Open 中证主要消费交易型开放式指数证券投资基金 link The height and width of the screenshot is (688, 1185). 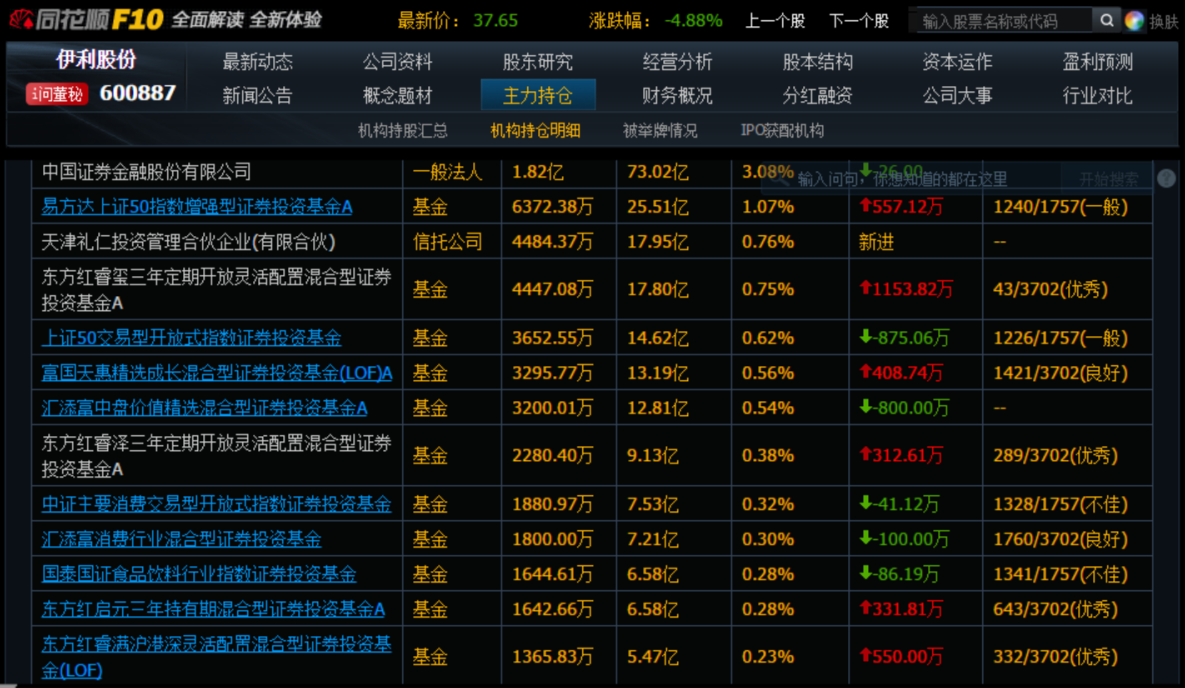click(216, 504)
